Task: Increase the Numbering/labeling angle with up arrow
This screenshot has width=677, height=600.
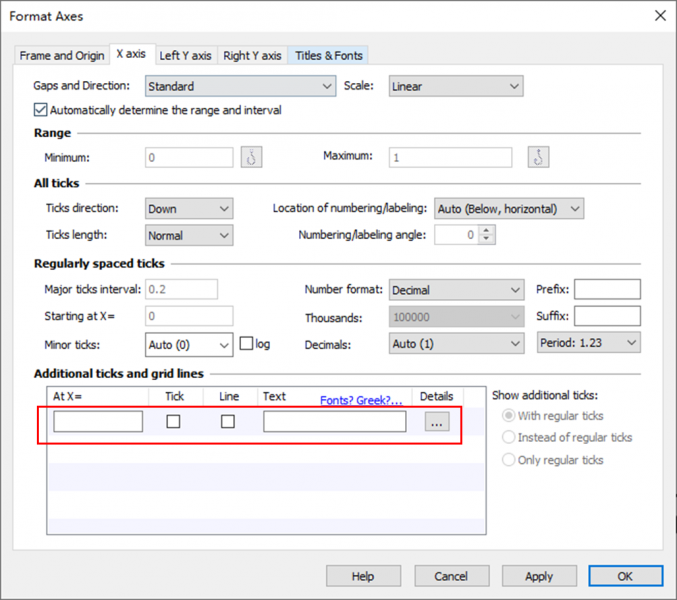Action: coord(487,230)
